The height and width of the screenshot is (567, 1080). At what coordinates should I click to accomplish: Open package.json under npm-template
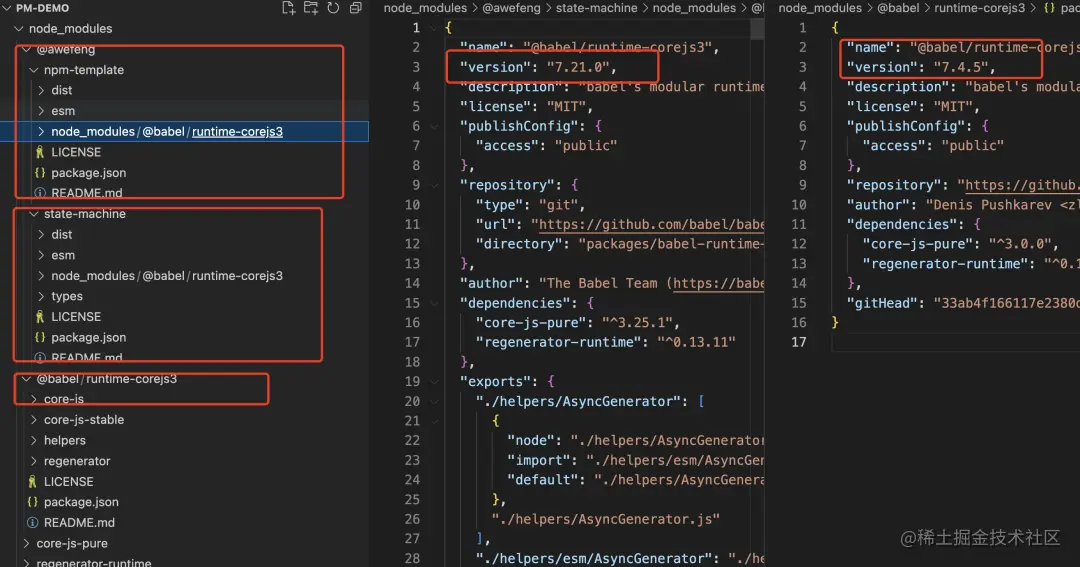point(88,173)
